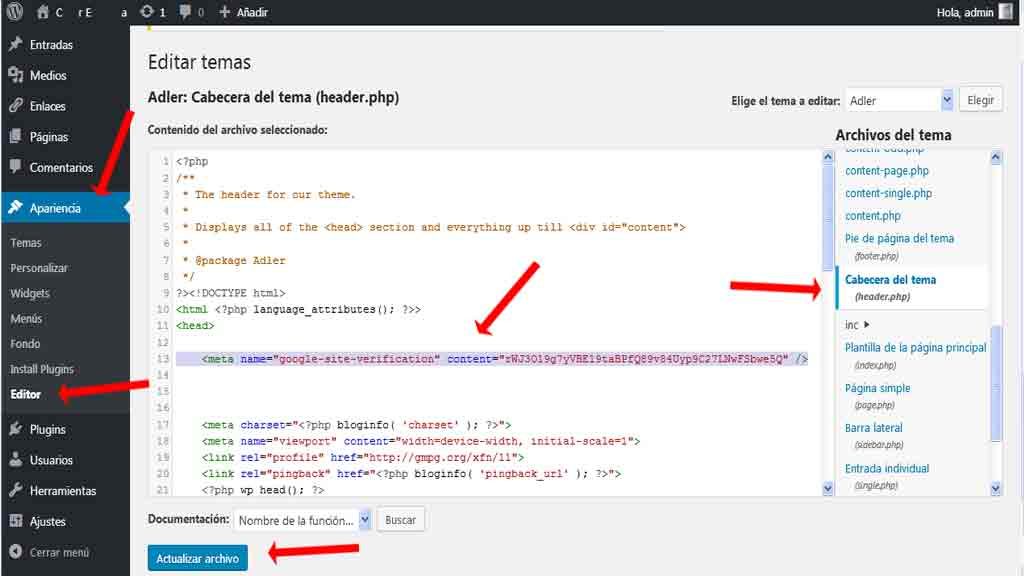Screen dimensions: 1024x576
Task: Click the Buscar button
Action: pos(400,520)
